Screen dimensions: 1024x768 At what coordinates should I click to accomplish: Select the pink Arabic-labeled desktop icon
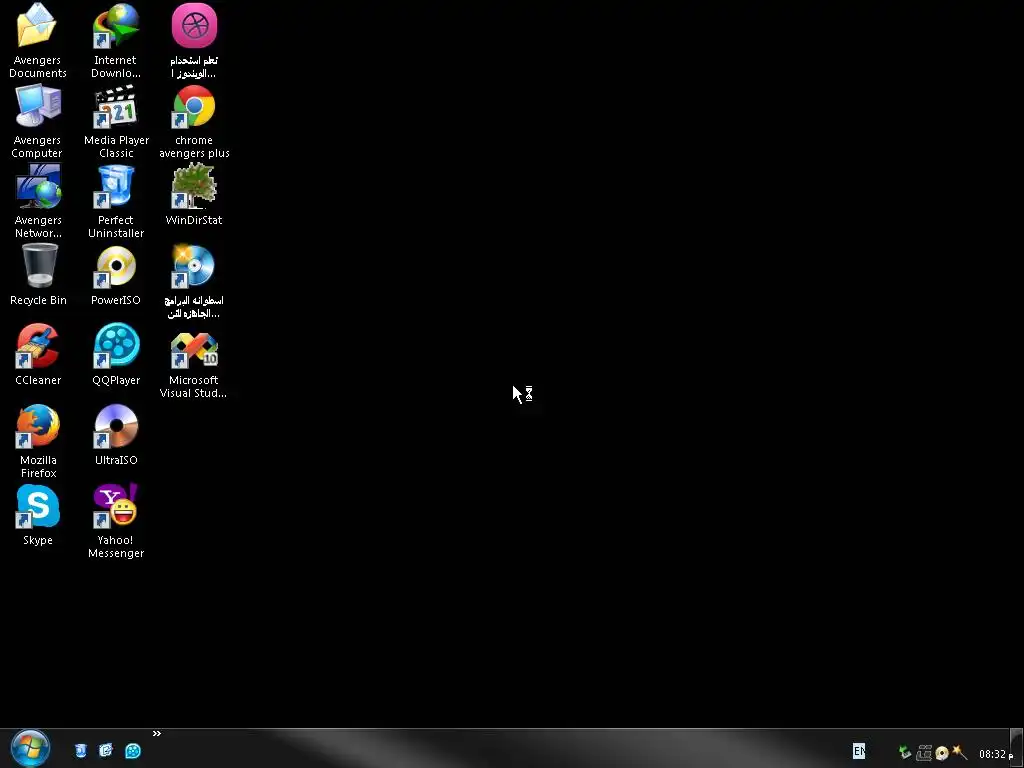(194, 26)
